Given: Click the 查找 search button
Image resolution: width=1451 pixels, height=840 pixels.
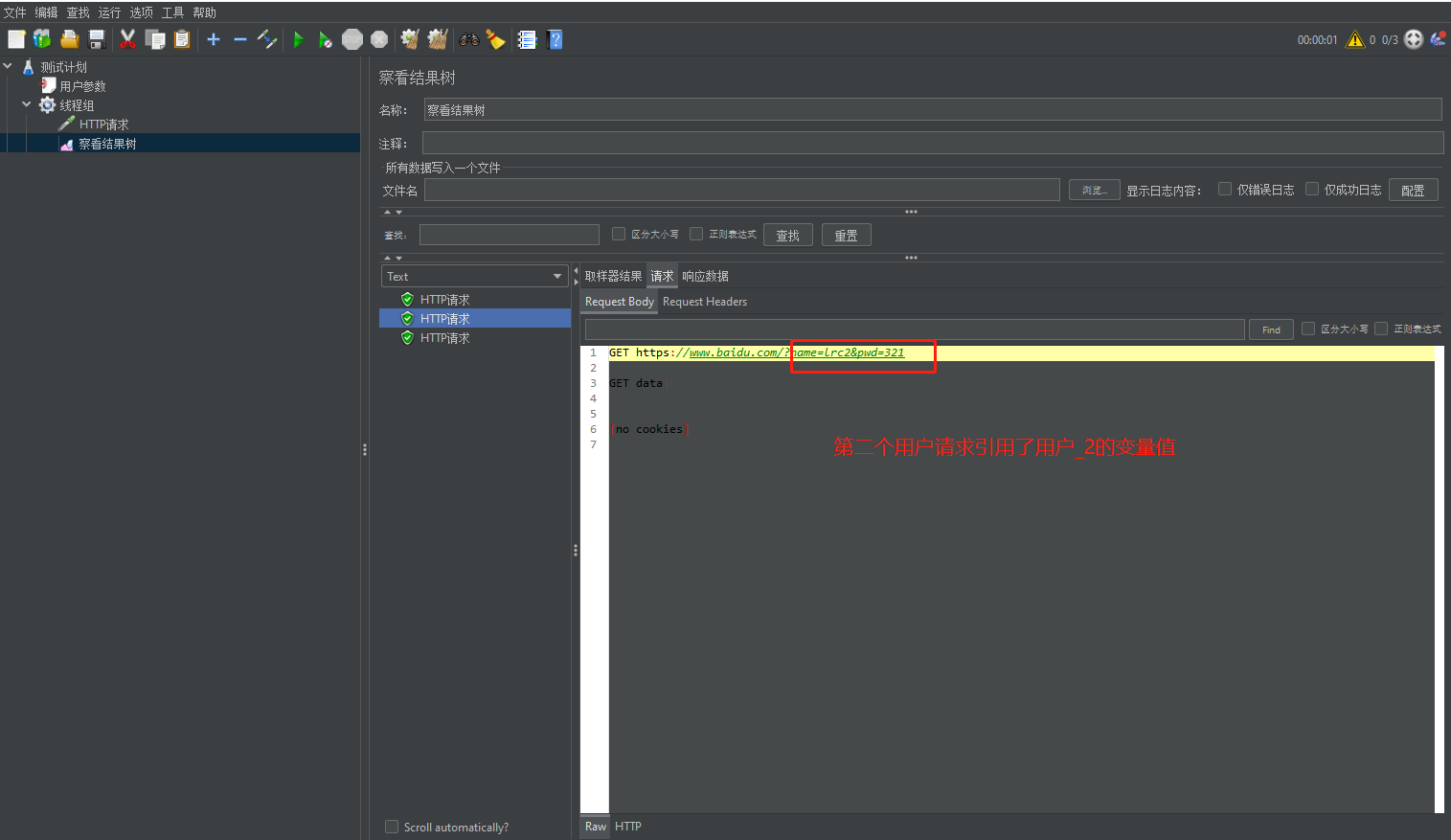Looking at the screenshot, I should point(787,235).
